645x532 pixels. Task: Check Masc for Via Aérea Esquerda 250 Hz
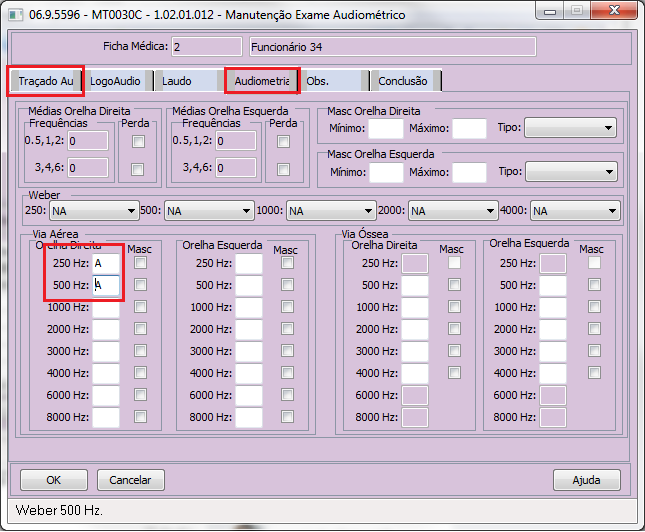[288, 263]
